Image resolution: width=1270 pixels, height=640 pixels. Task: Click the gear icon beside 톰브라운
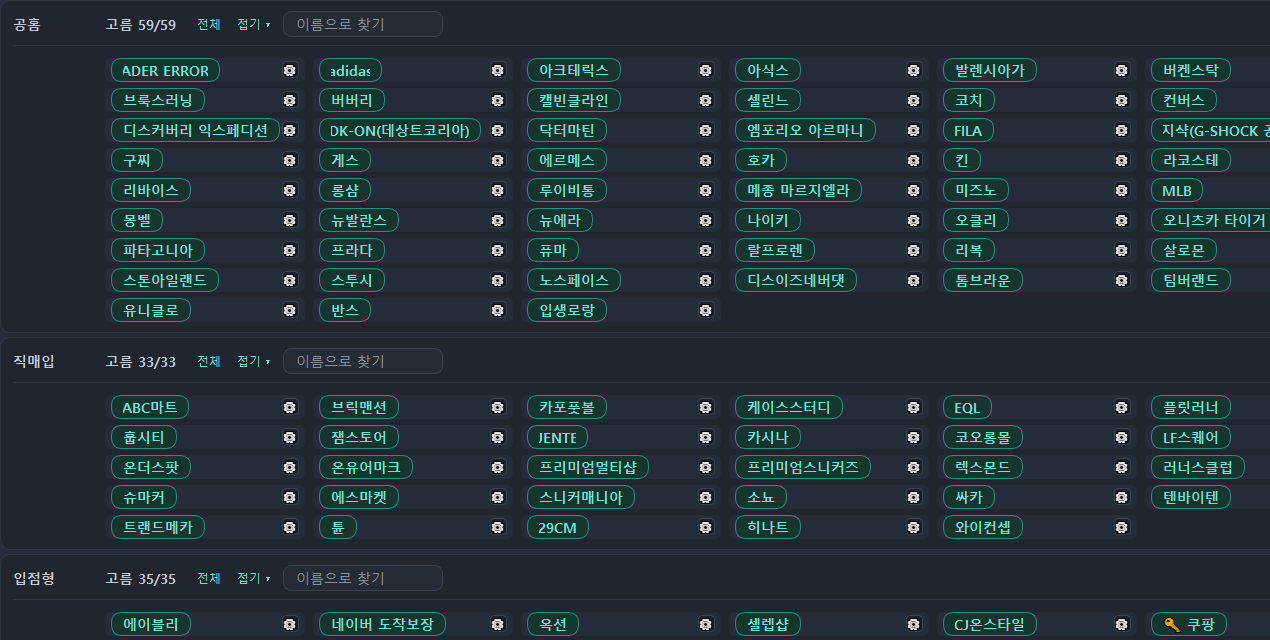1122,280
